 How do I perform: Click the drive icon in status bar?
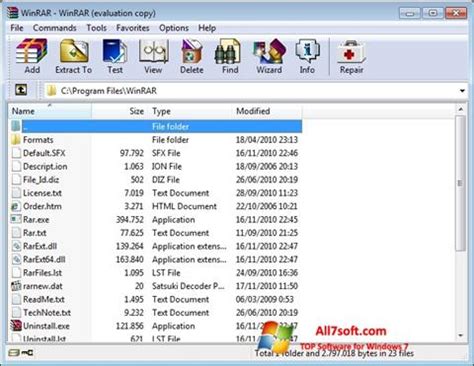pyautogui.click(x=14, y=353)
